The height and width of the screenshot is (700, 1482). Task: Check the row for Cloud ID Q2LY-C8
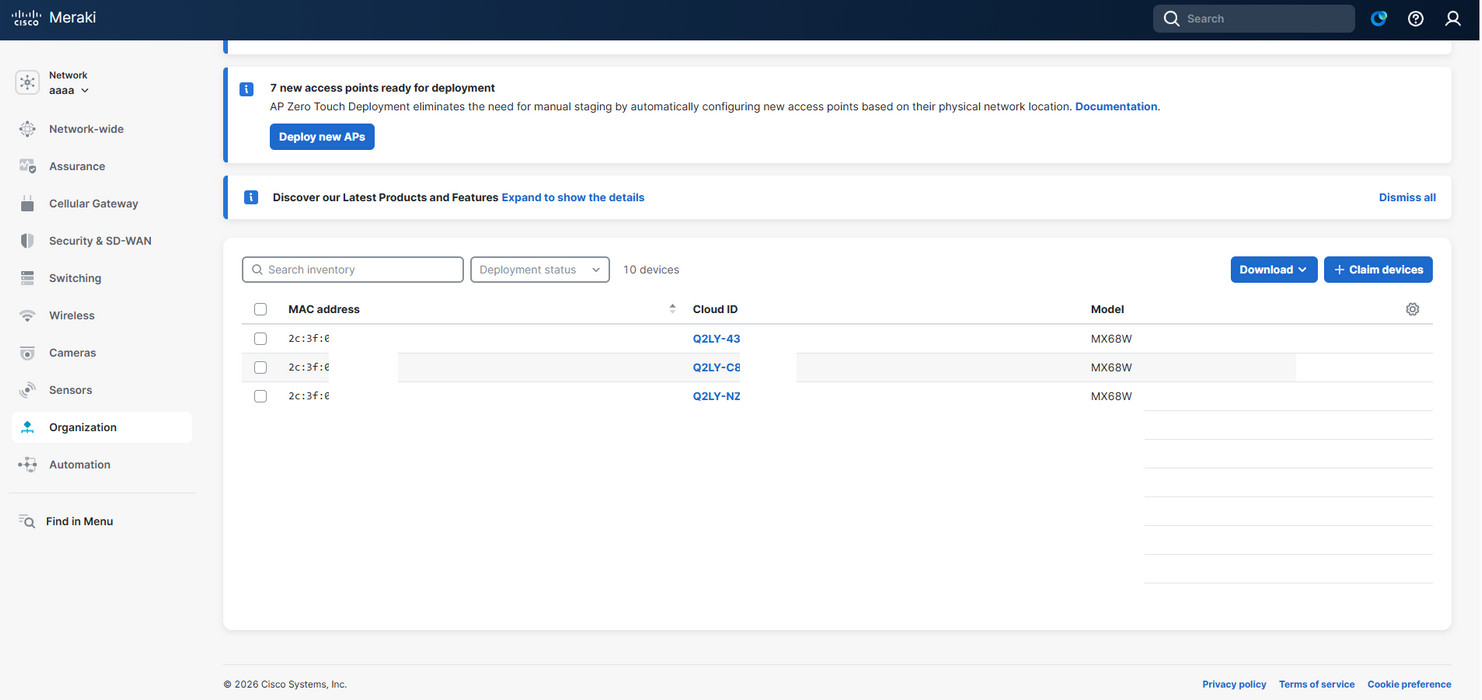(x=260, y=368)
